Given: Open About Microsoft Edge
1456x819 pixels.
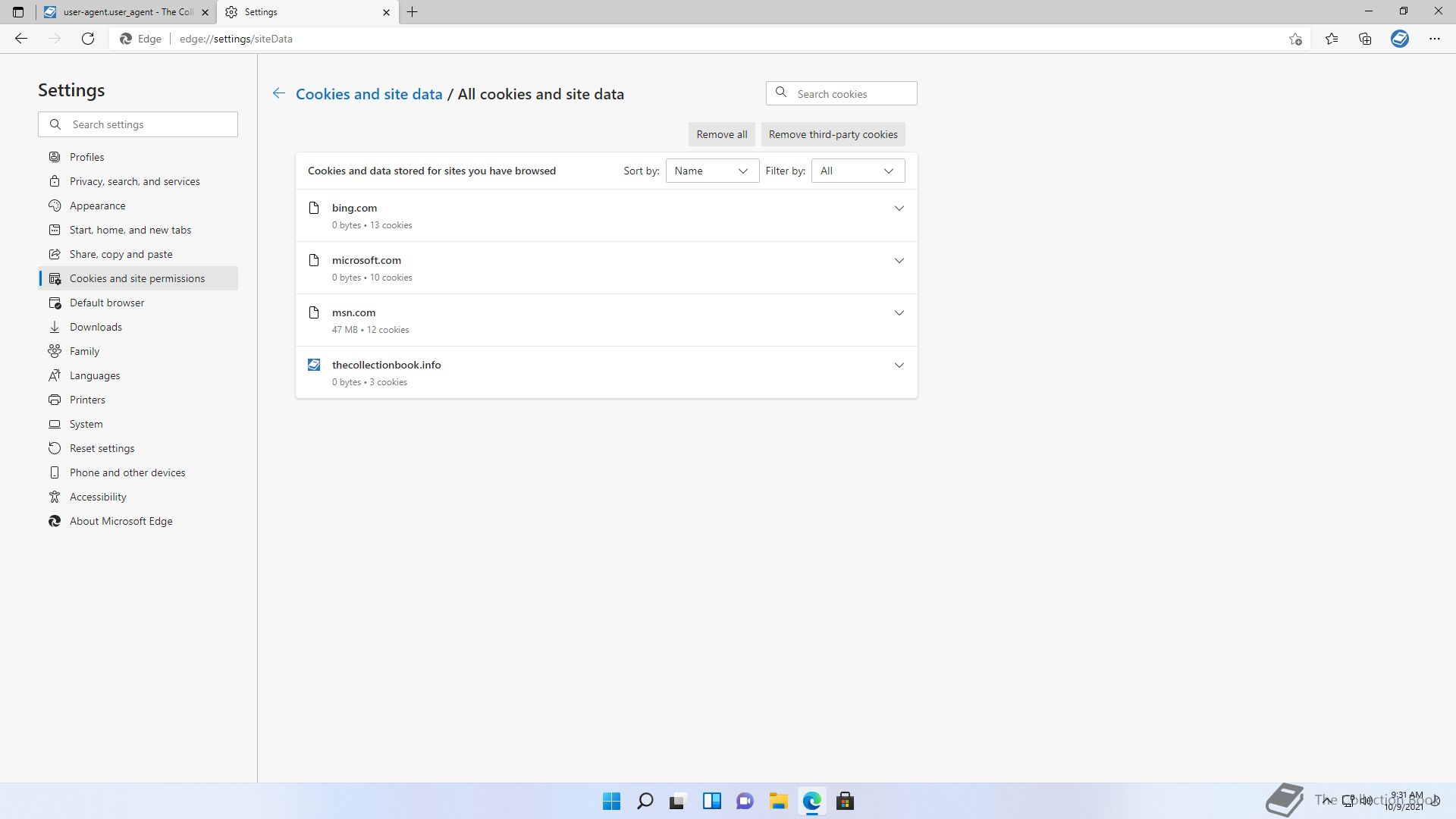Looking at the screenshot, I should tap(138, 521).
